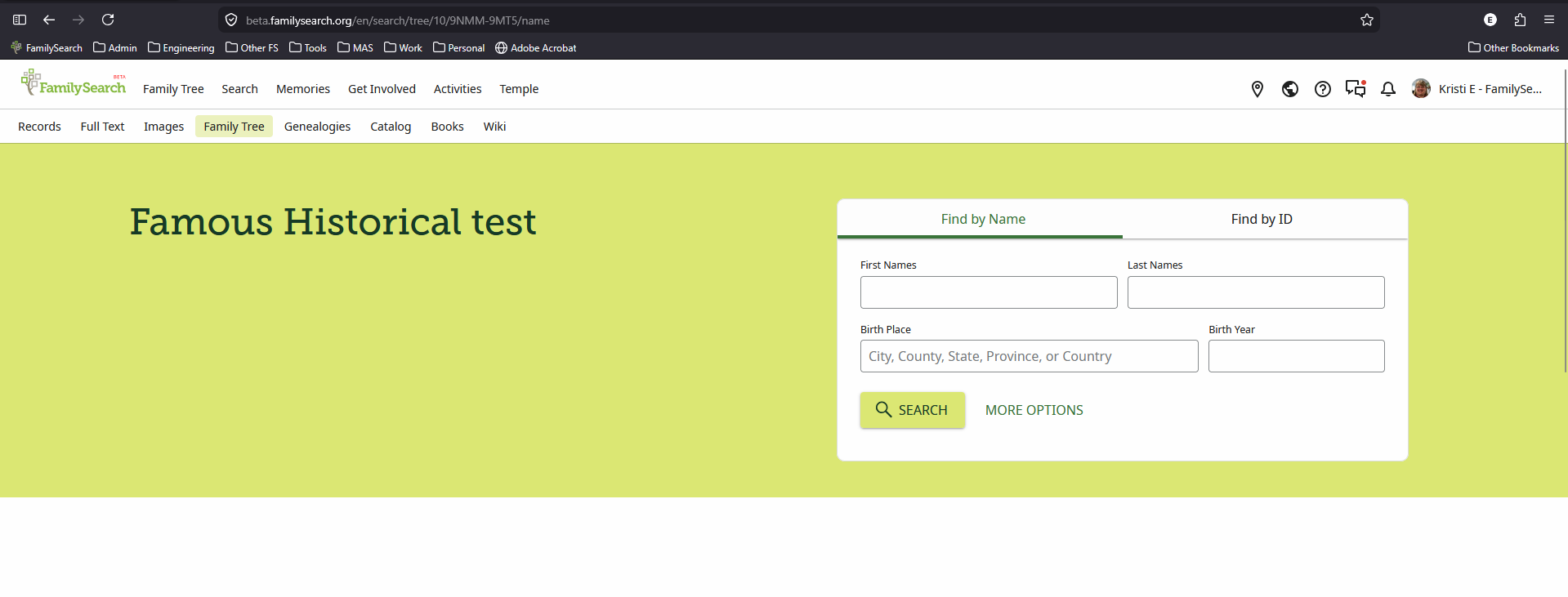The height and width of the screenshot is (597, 1568).
Task: Switch to the Wiki tab
Action: tap(494, 127)
